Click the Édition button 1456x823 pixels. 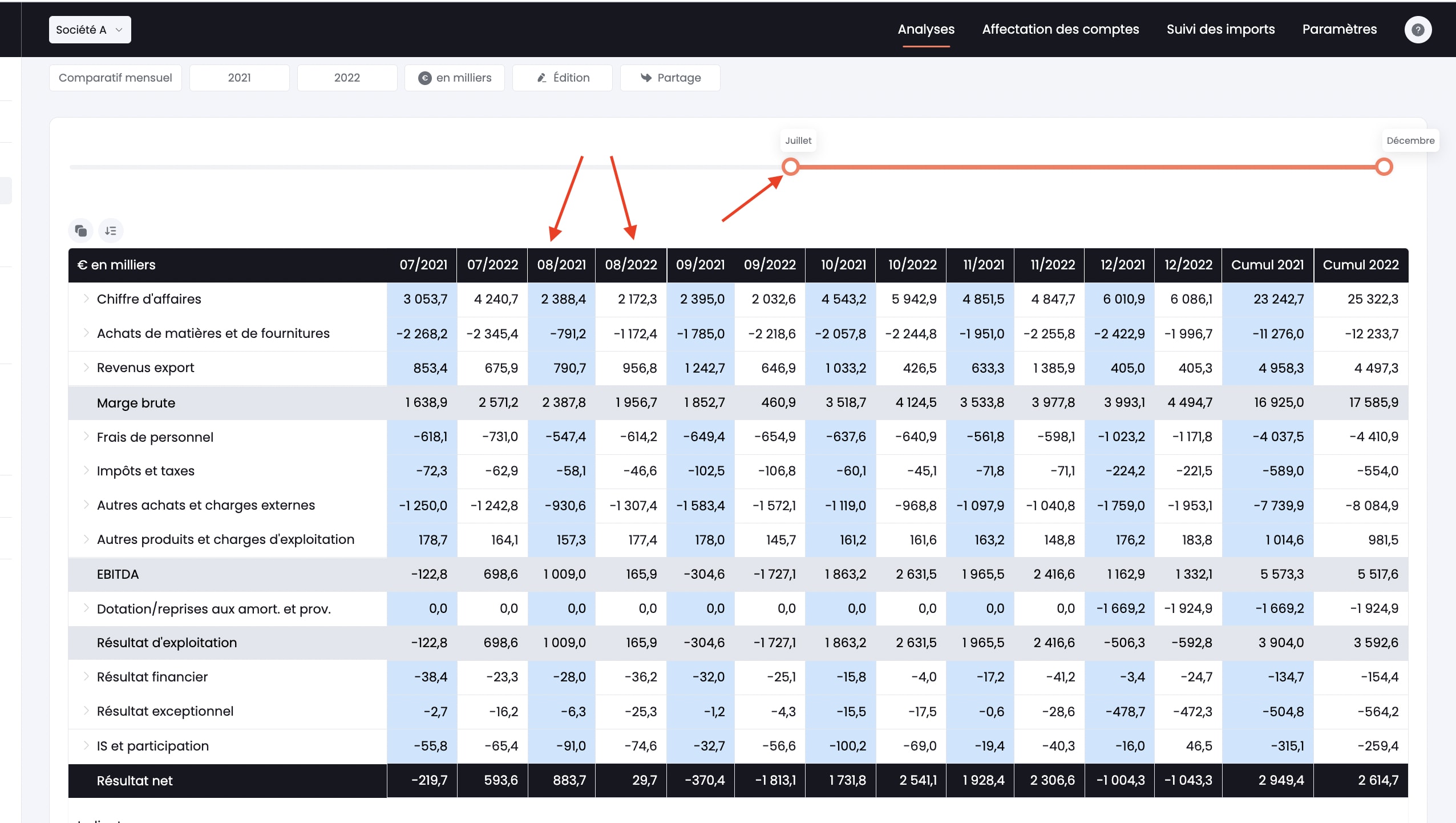pos(563,78)
